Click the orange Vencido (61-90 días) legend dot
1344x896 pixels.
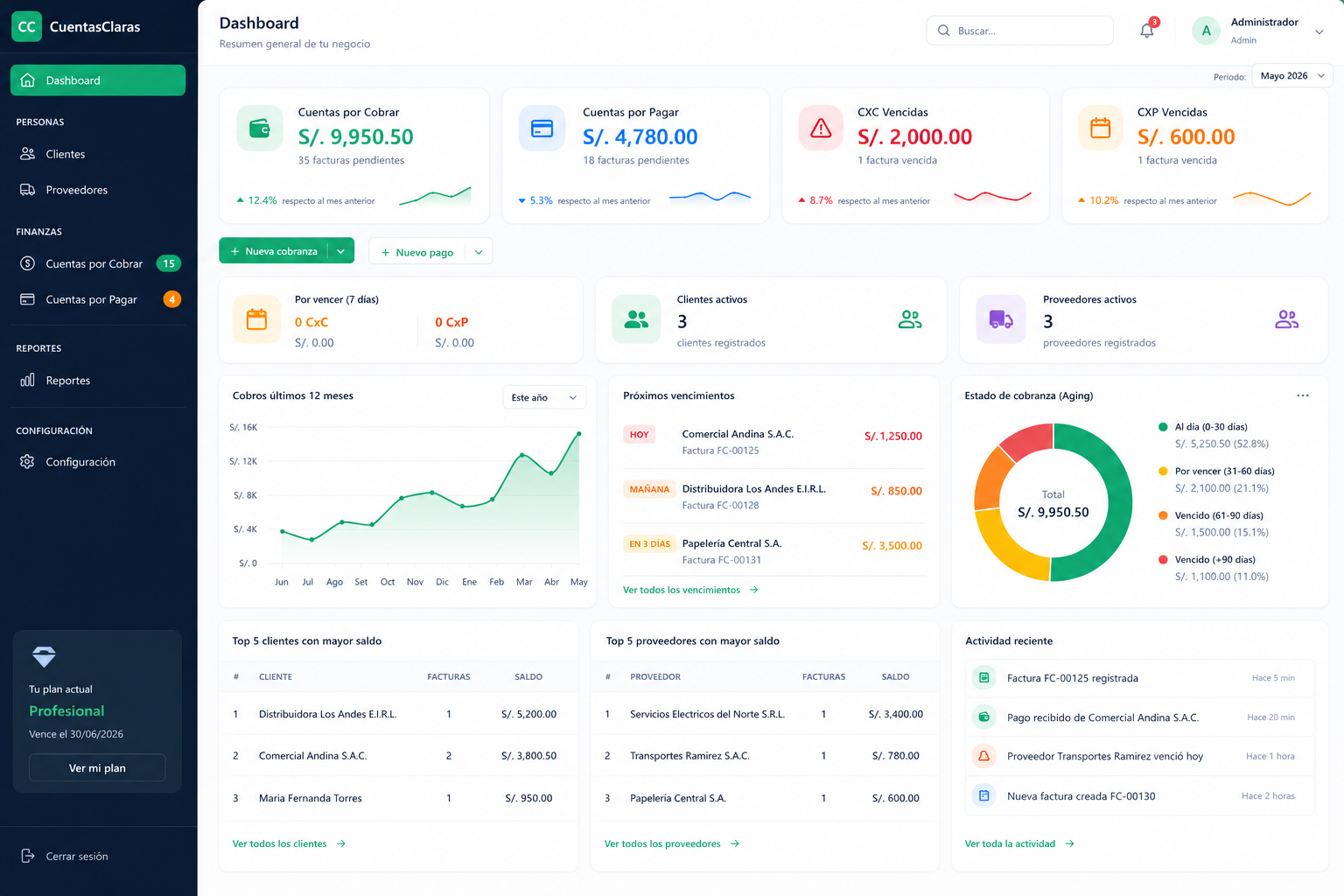(x=1163, y=515)
